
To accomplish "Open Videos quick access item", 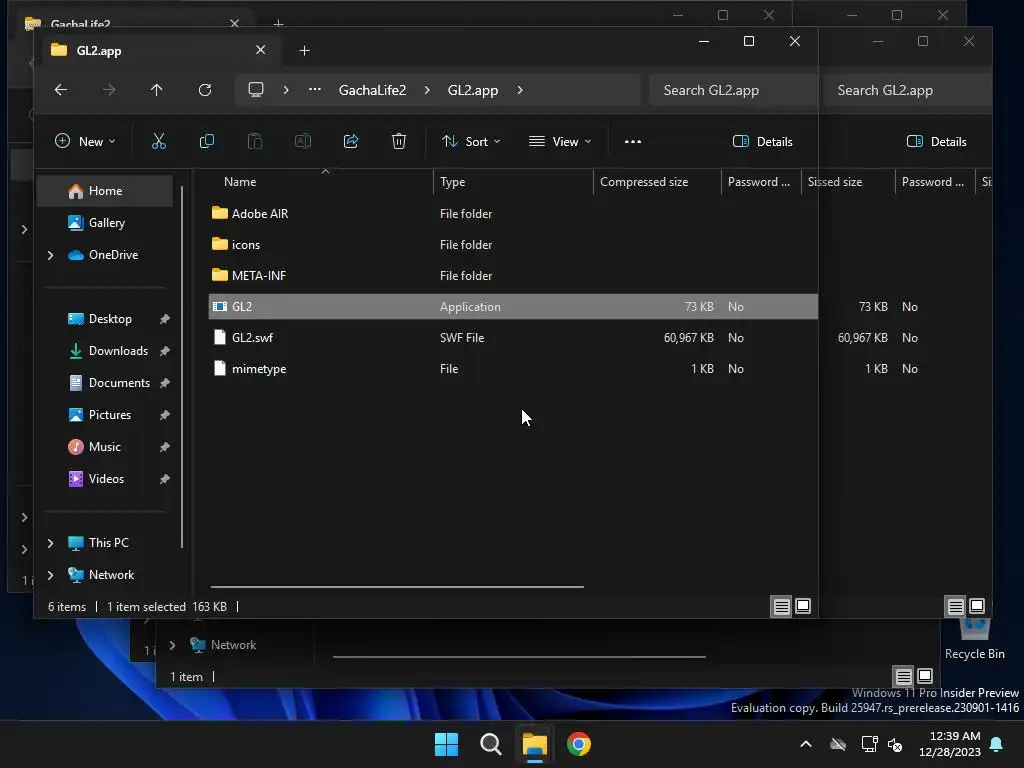I will [104, 479].
